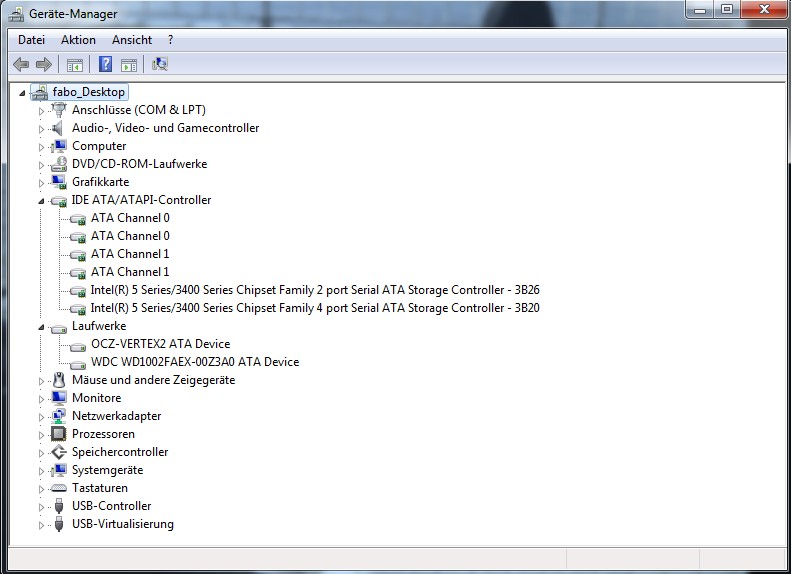This screenshot has width=791, height=574.
Task: Select Intel 4 port Serial ATA Controller 3B20 label
Action: tap(315, 308)
